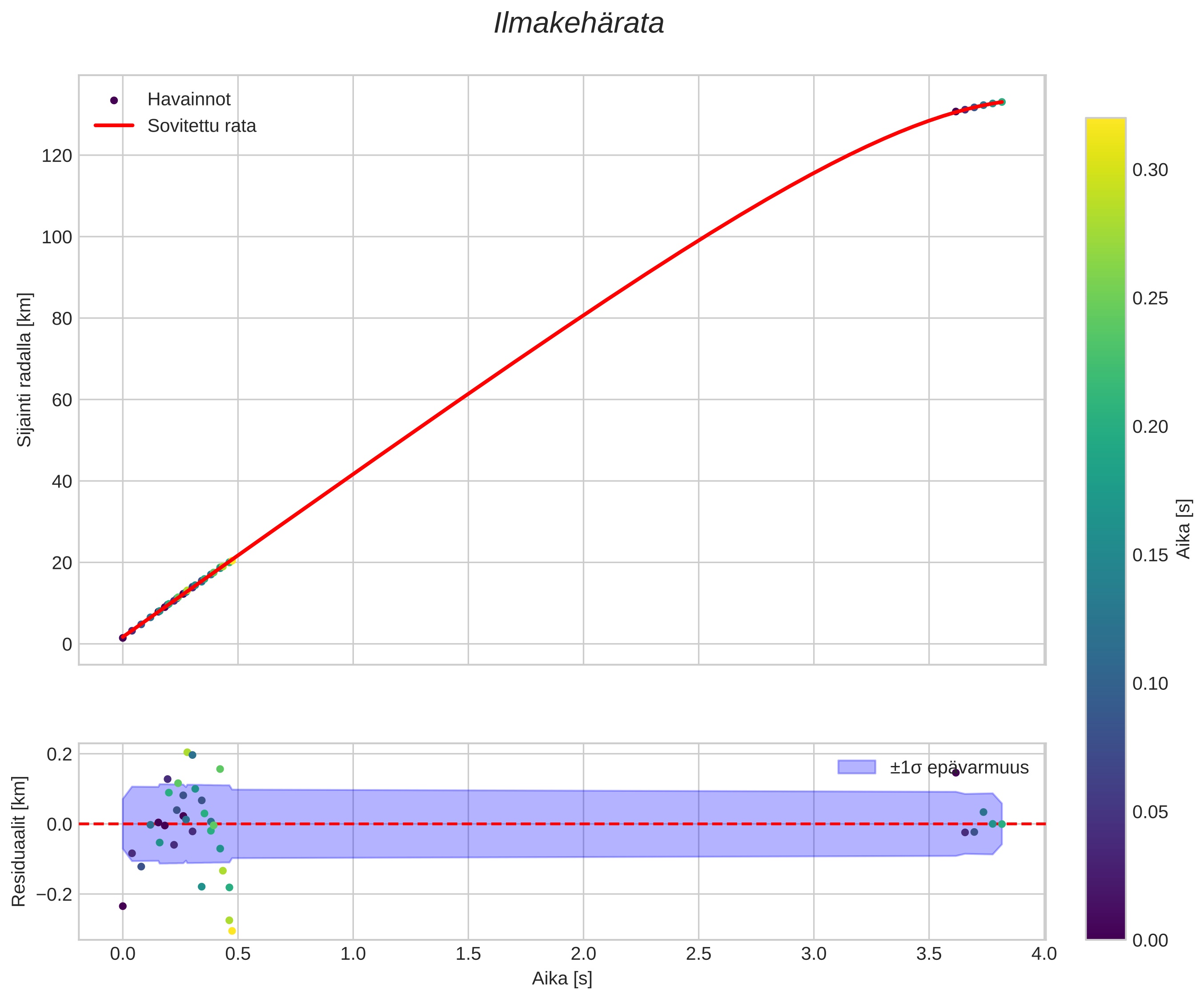Click the first observation point at origin
Screen dimensions: 1204x999
(x=123, y=638)
